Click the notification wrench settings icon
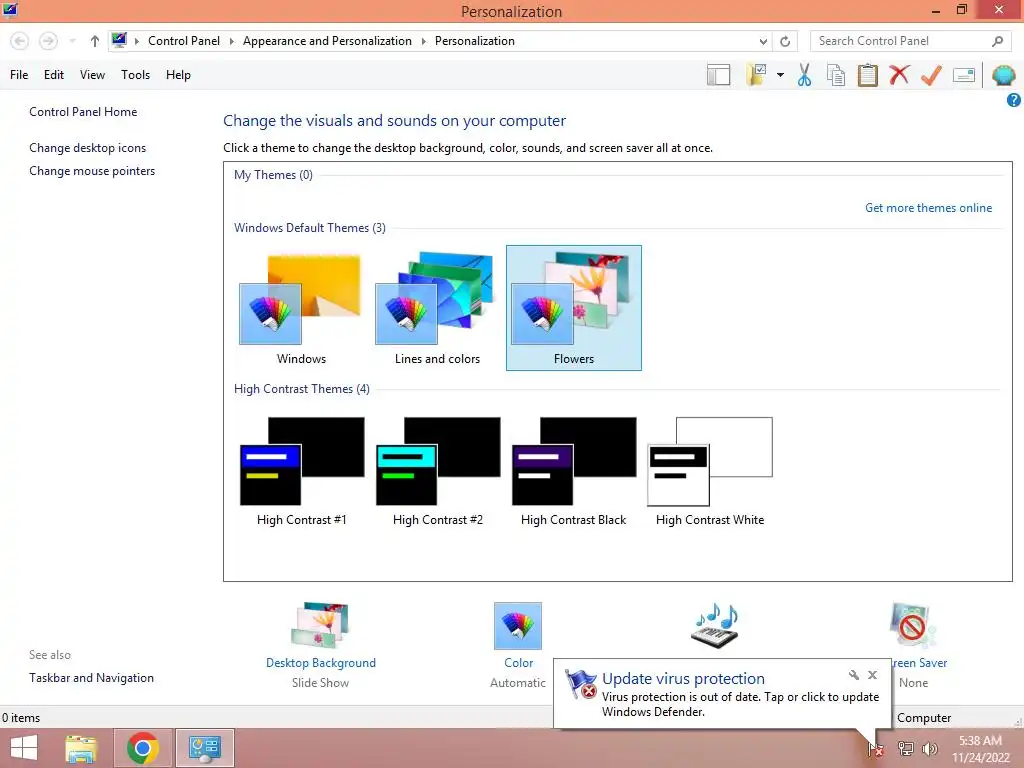Viewport: 1024px width, 768px height. pyautogui.click(x=854, y=675)
